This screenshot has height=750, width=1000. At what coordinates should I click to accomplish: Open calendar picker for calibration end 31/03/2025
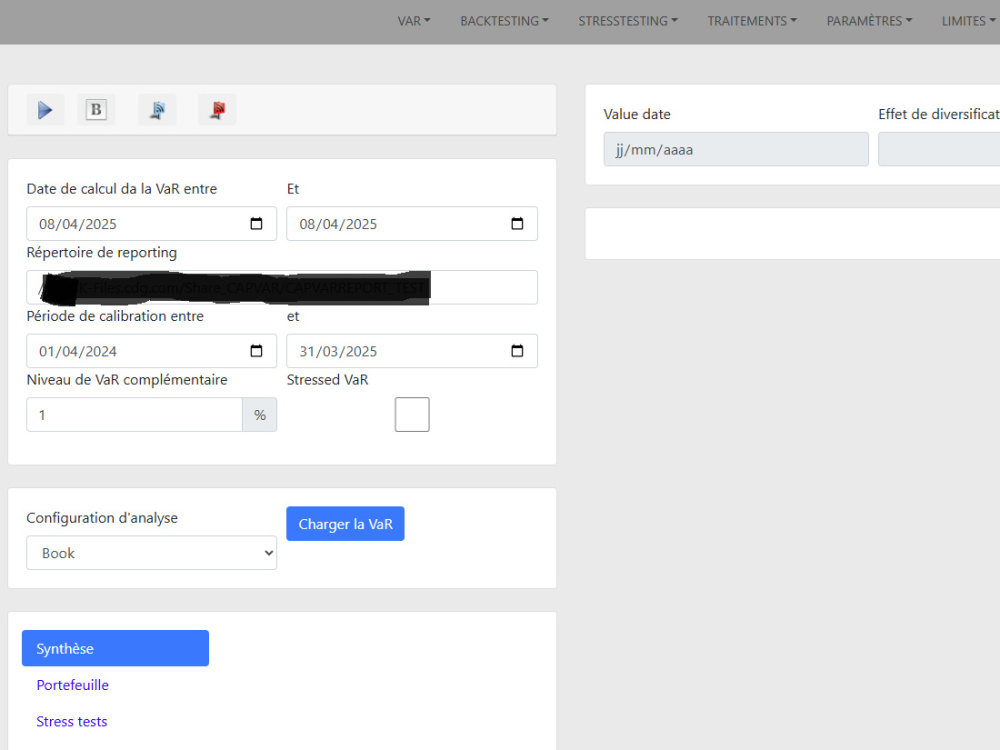(x=517, y=351)
